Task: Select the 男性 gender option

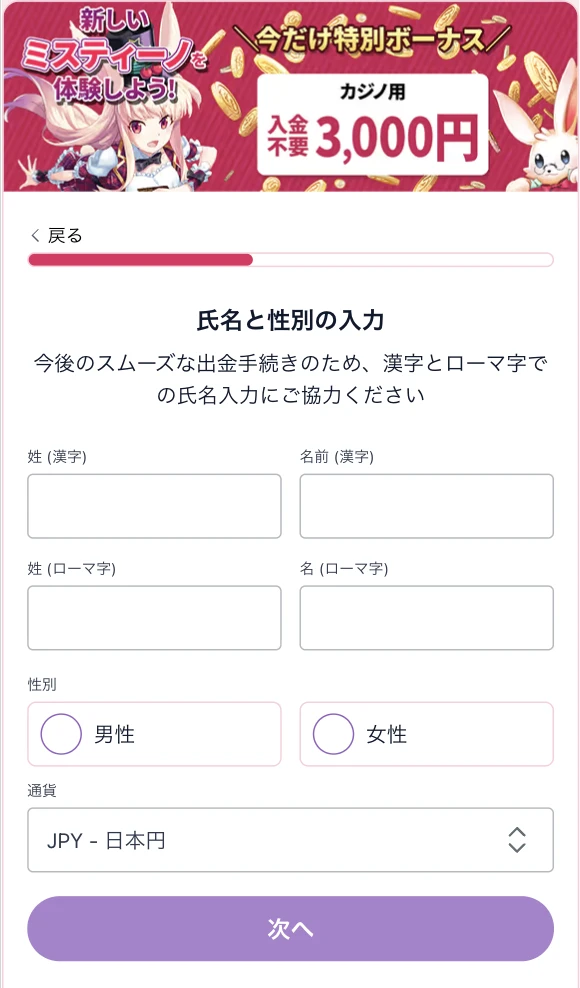Action: (x=154, y=734)
